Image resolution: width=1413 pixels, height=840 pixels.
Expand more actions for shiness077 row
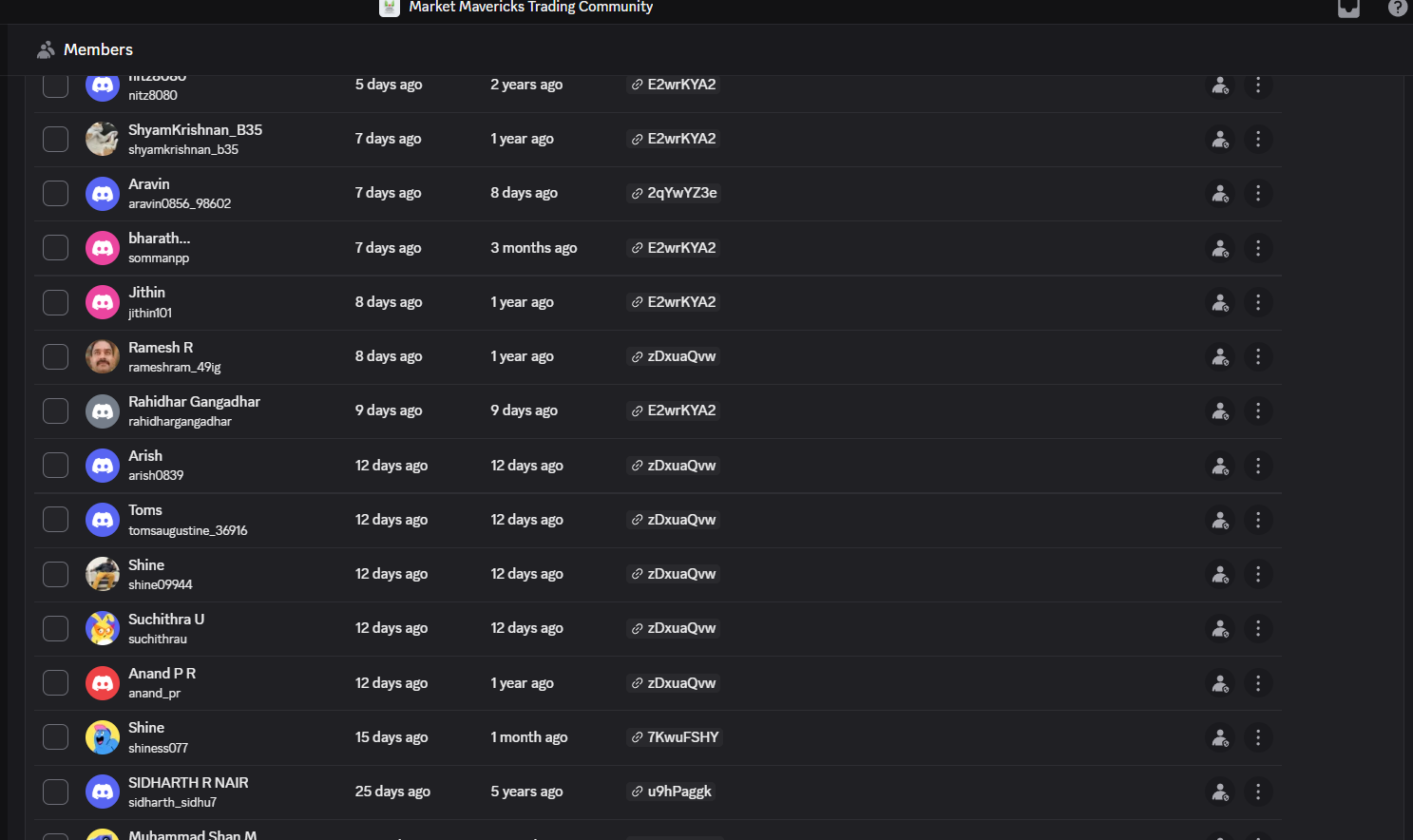pos(1258,737)
